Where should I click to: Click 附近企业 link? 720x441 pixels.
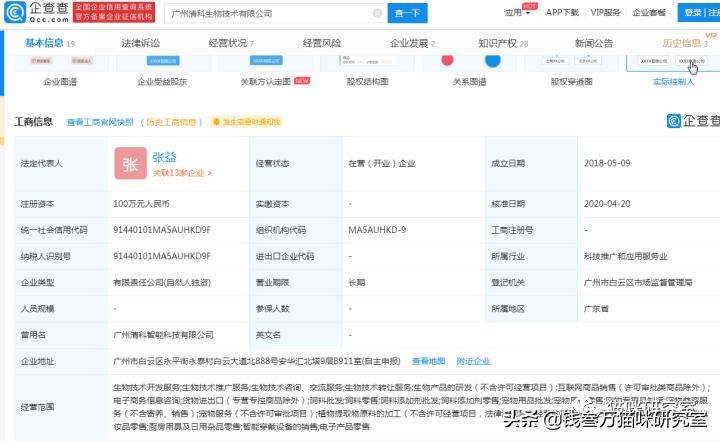tap(473, 361)
